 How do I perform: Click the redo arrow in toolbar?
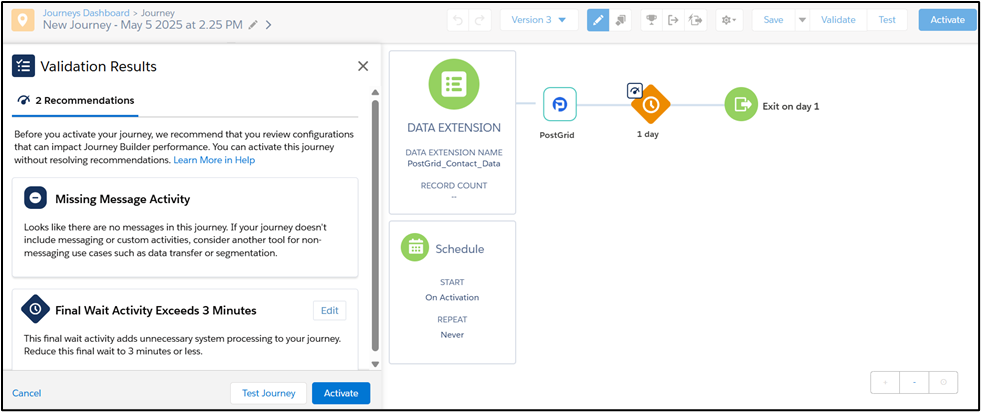click(x=479, y=20)
